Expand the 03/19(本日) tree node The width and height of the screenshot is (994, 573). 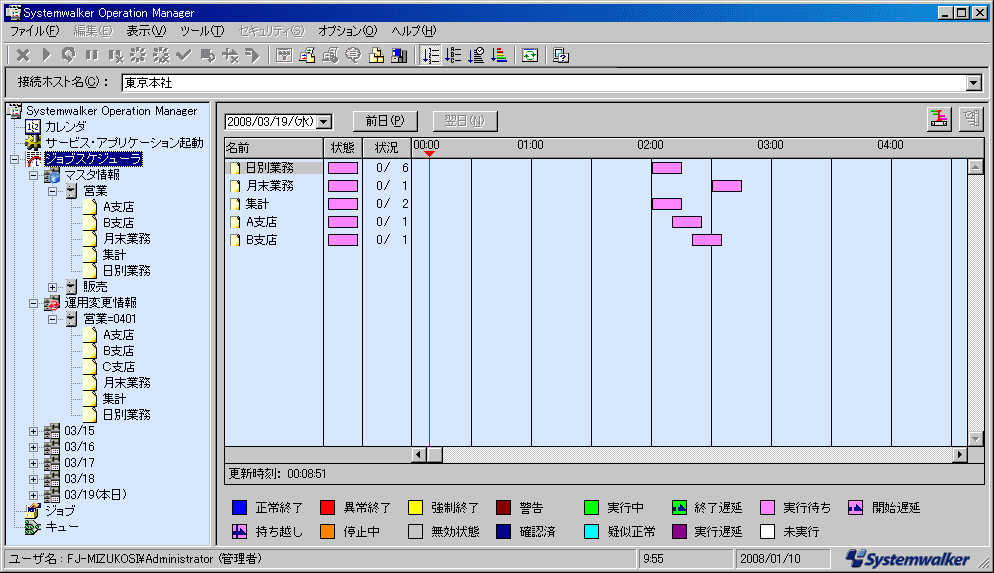(x=33, y=495)
